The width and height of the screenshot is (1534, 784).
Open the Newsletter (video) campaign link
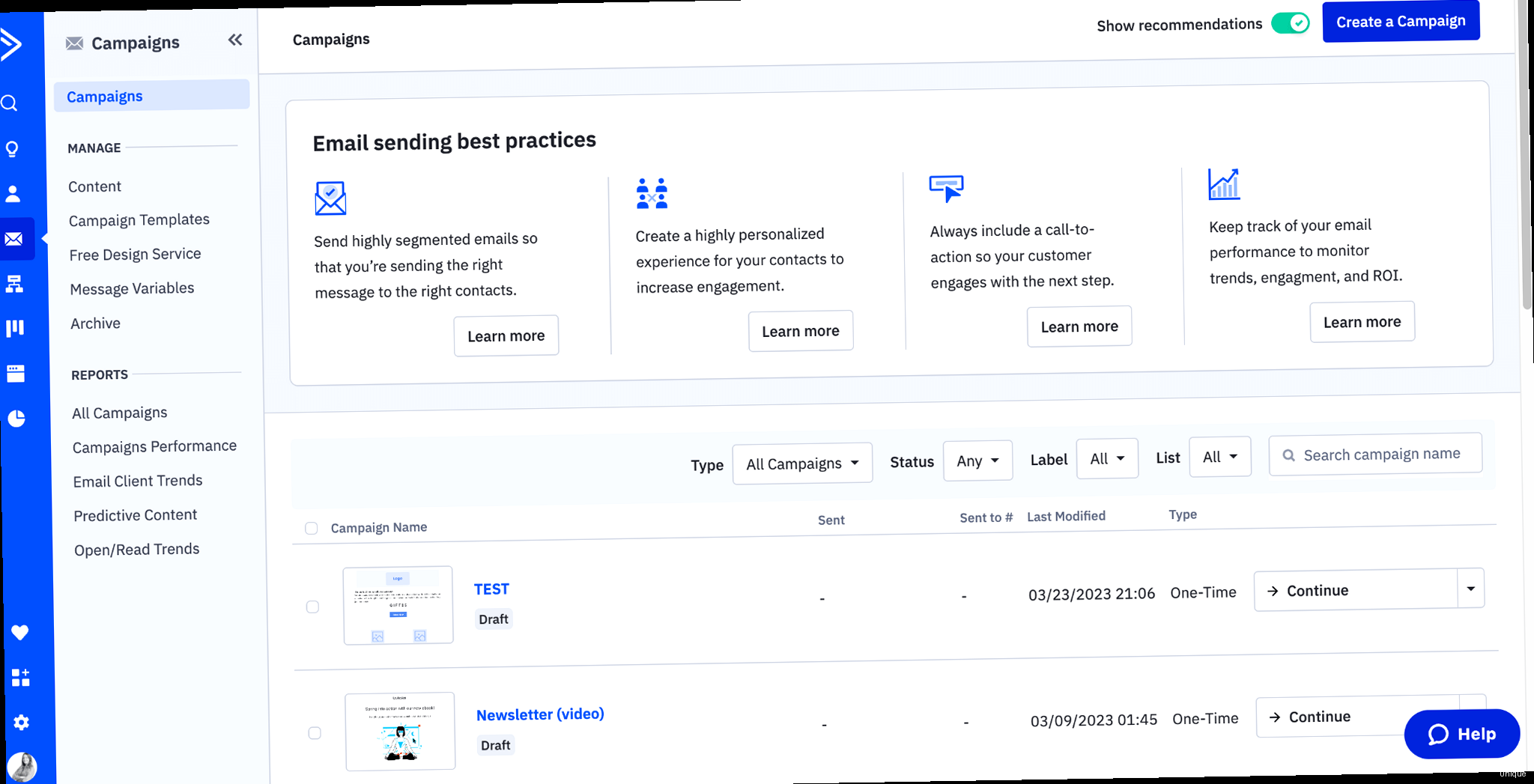(x=540, y=714)
